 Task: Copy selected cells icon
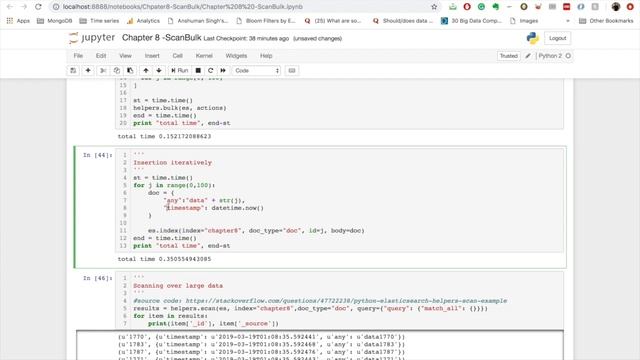point(116,71)
